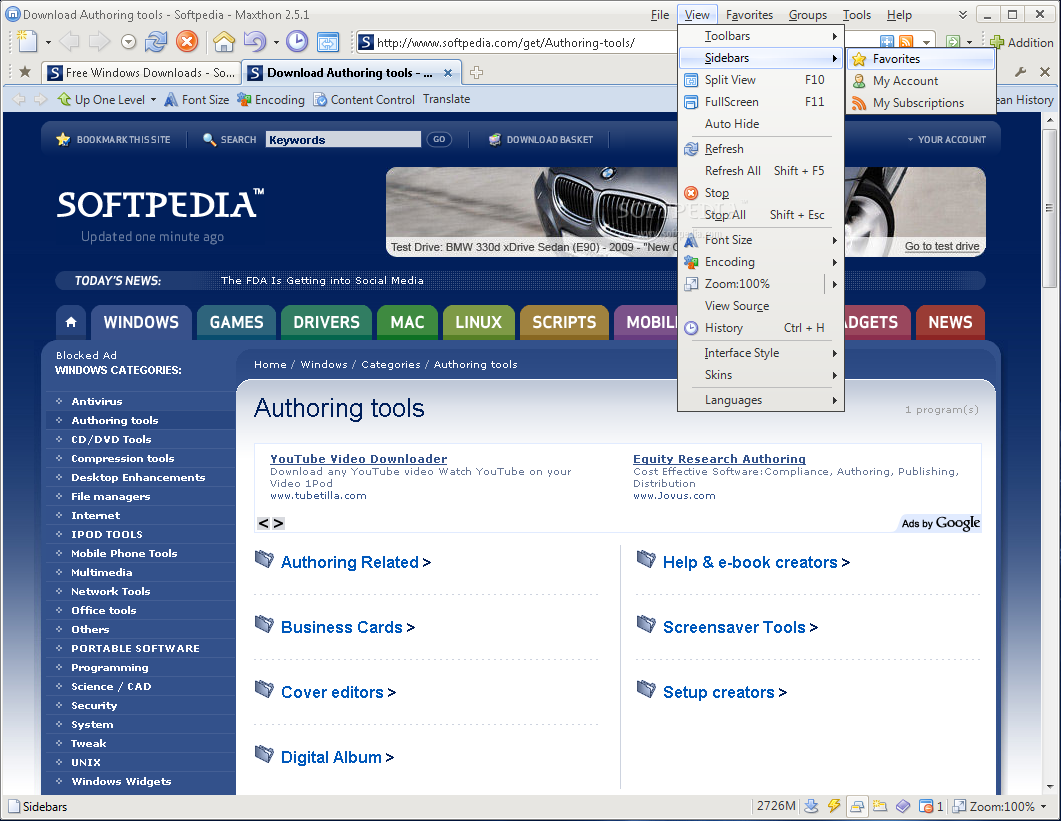Click the browser Forward arrow in main toolbar
Screen dimensions: 1061x821
(x=99, y=42)
